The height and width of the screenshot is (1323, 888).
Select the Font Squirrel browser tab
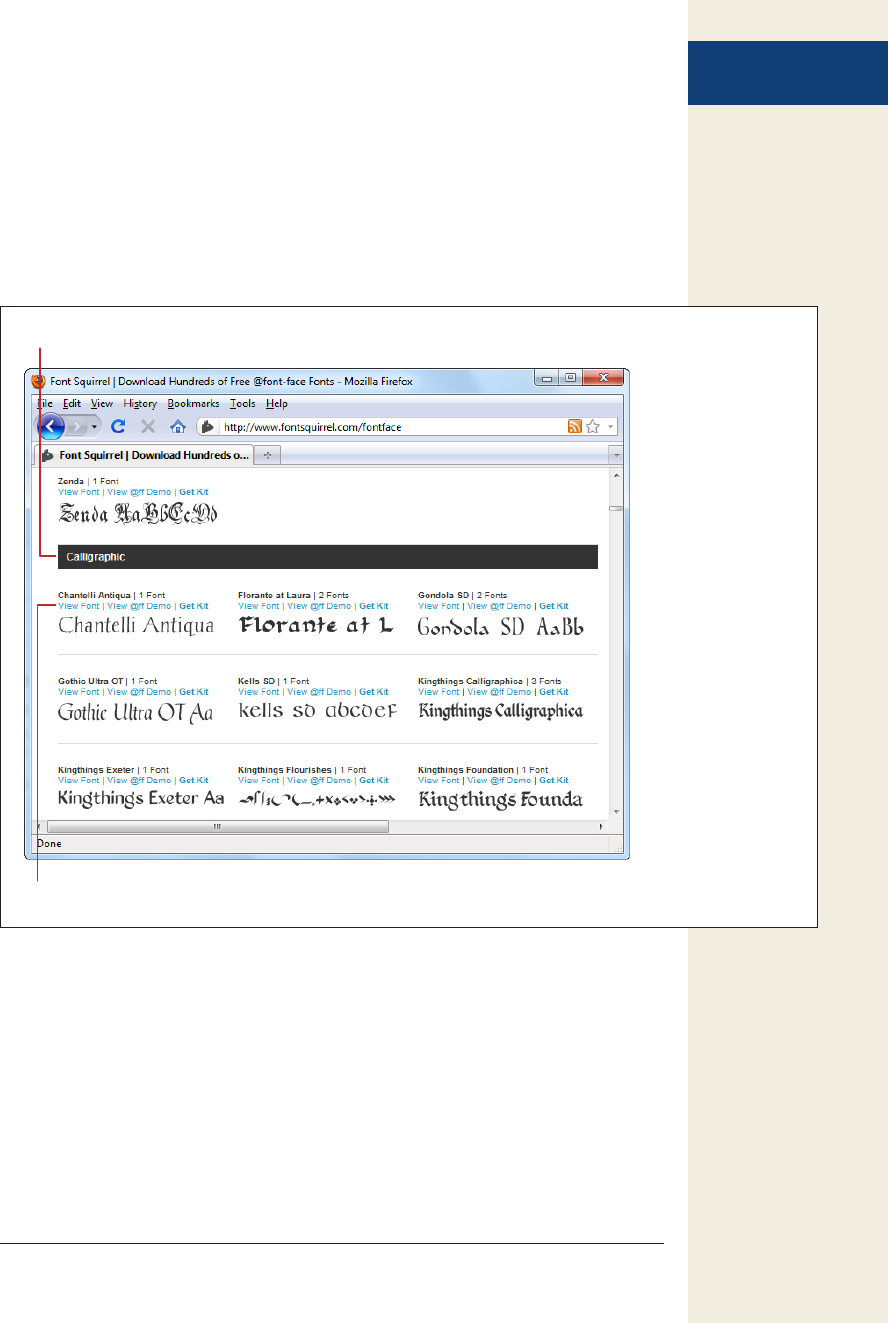point(145,454)
